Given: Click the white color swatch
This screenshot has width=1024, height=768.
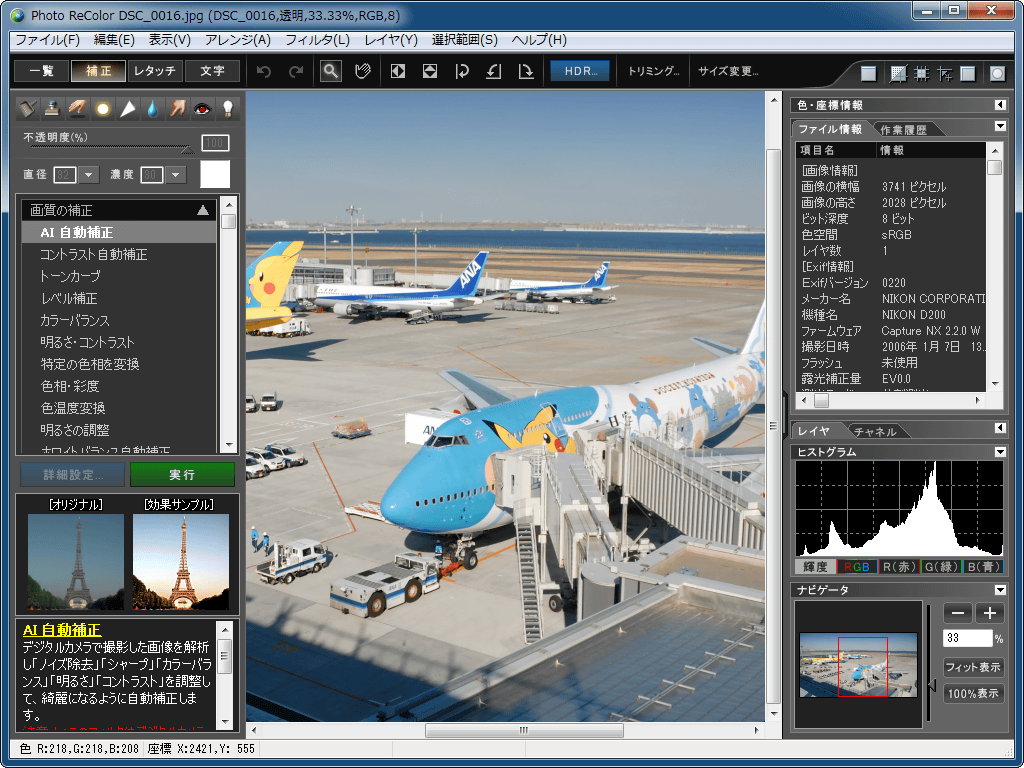Looking at the screenshot, I should tap(215, 174).
